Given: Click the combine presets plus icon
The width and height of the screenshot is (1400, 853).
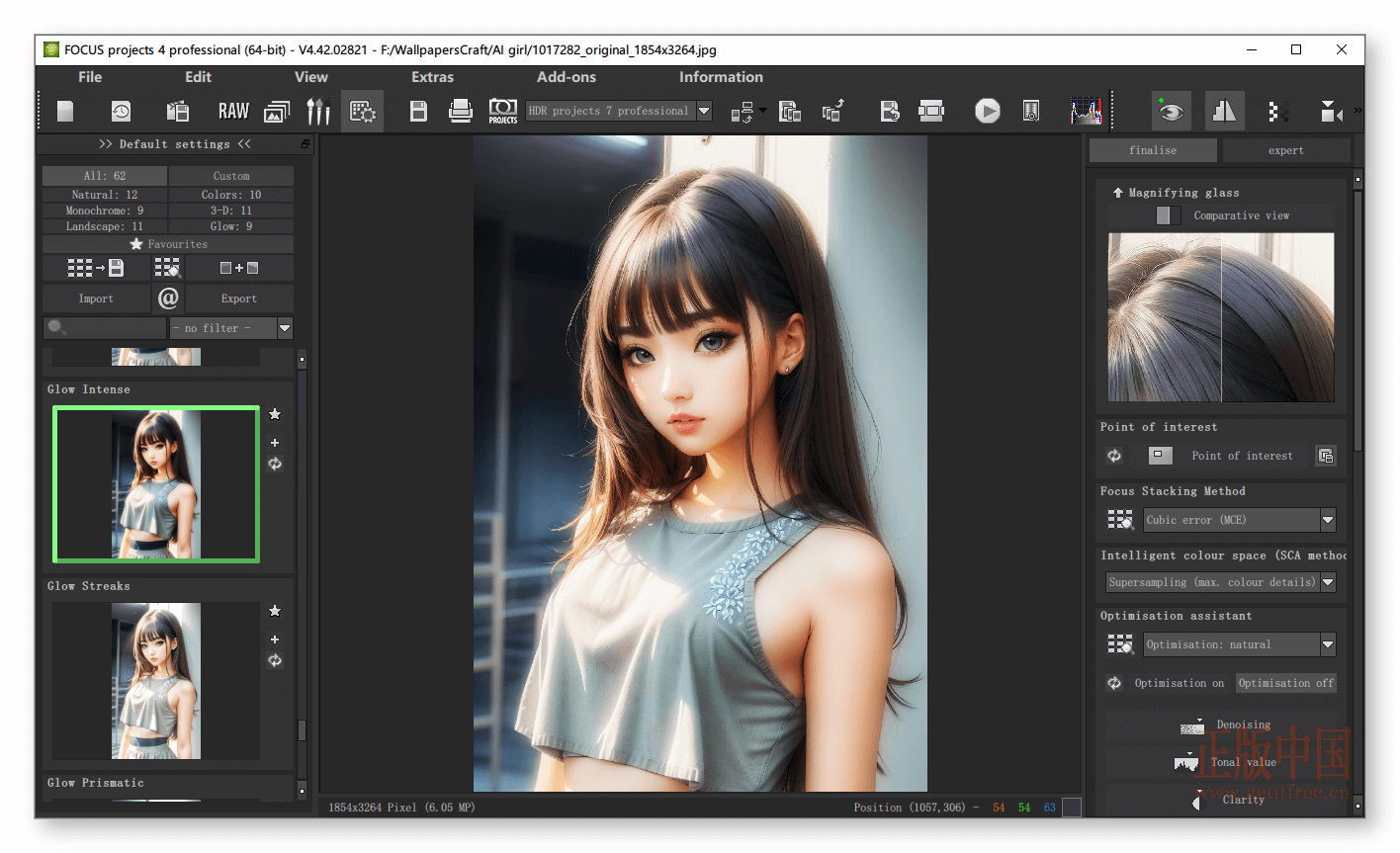Looking at the screenshot, I should [x=239, y=268].
